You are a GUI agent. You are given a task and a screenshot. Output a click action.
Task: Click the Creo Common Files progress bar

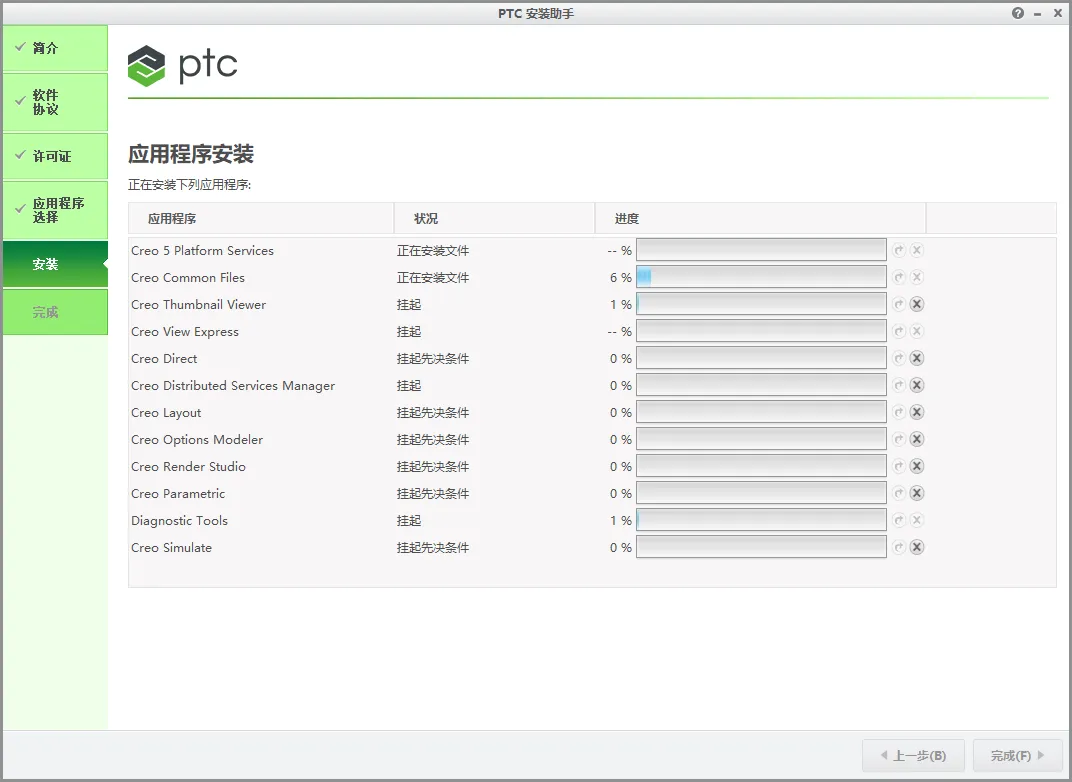(x=762, y=277)
